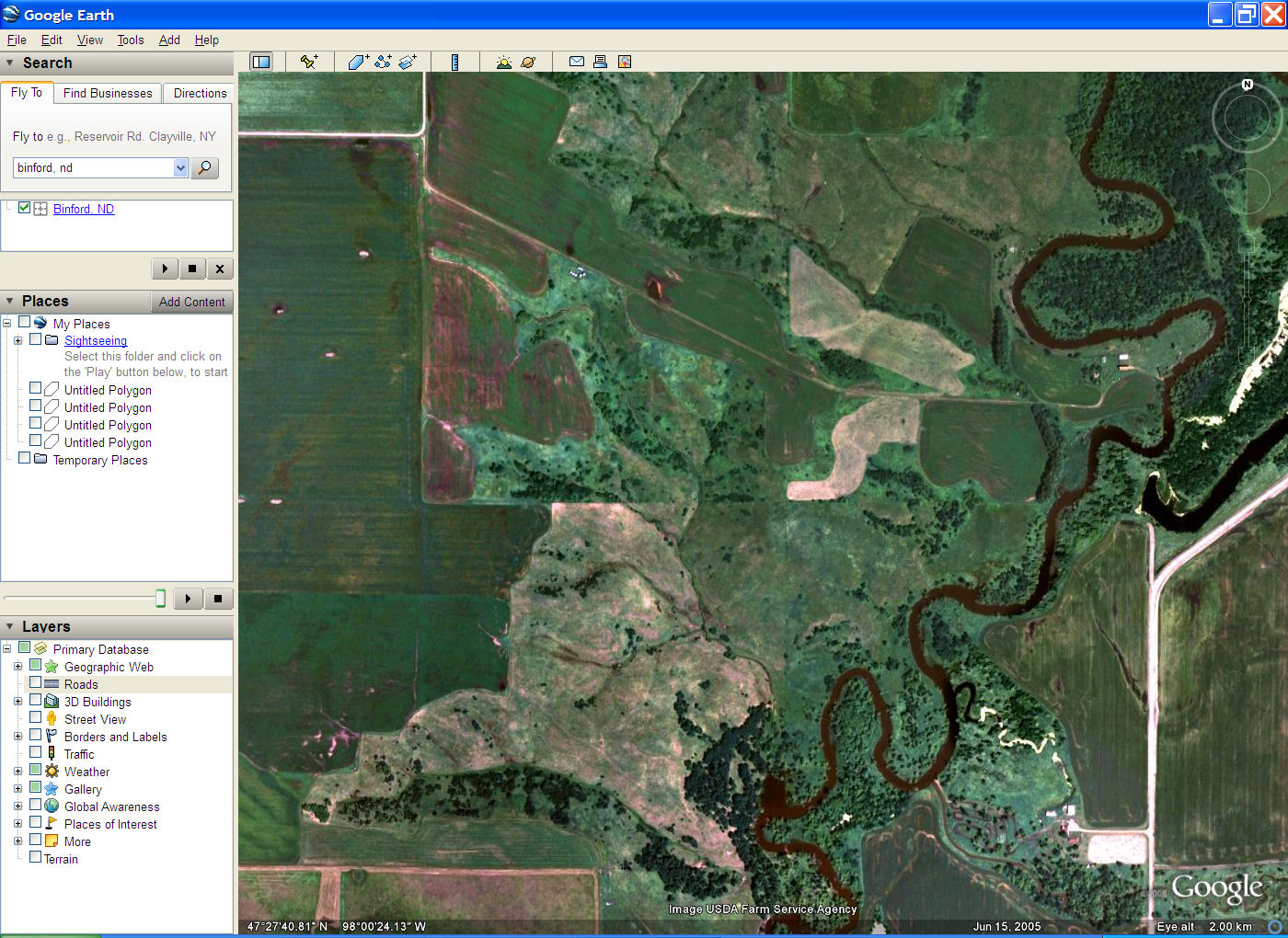Switch to the Find Businesses tab
Image resolution: width=1288 pixels, height=938 pixels.
click(108, 93)
